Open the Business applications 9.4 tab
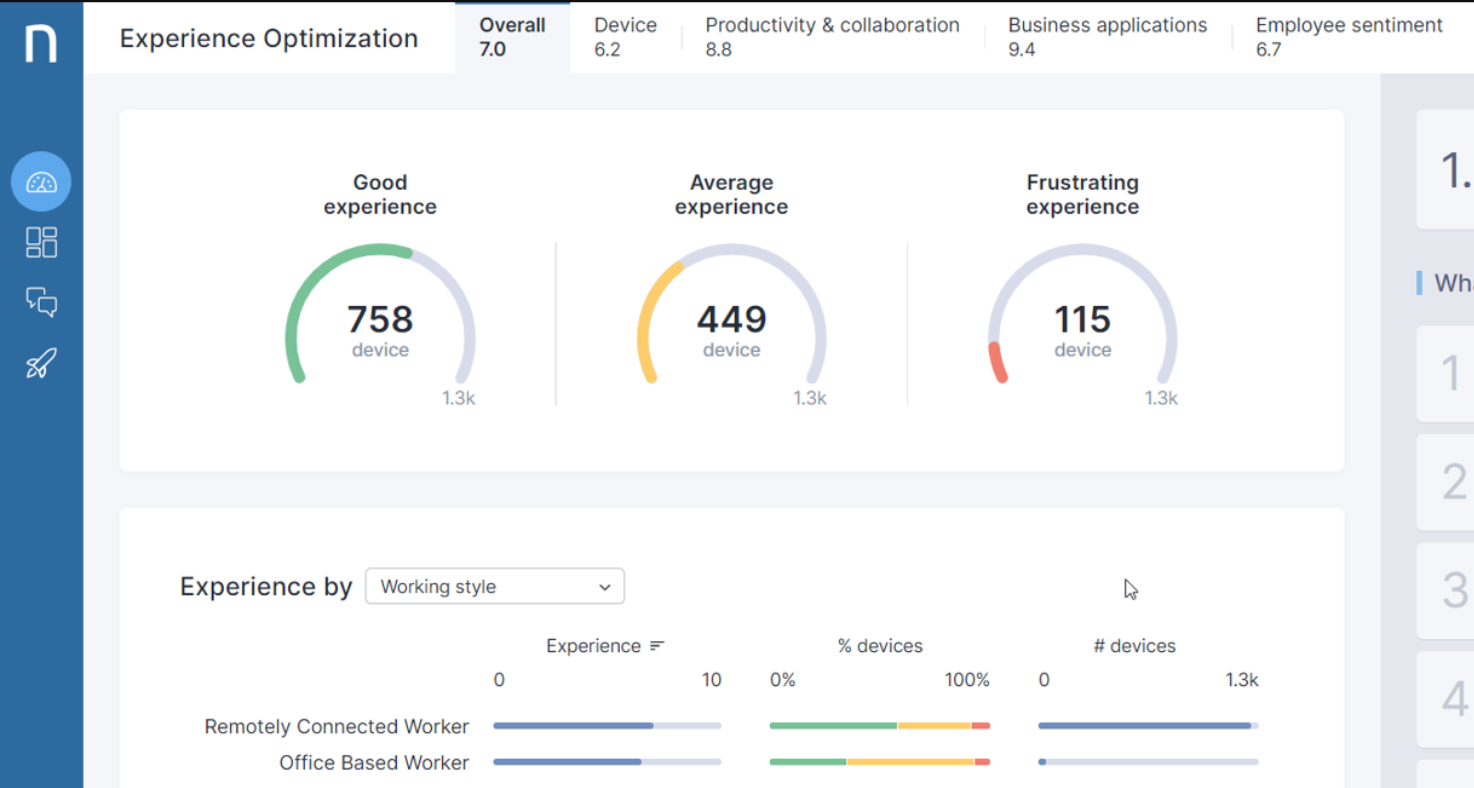Screen dimensions: 1474x788 tap(1107, 37)
